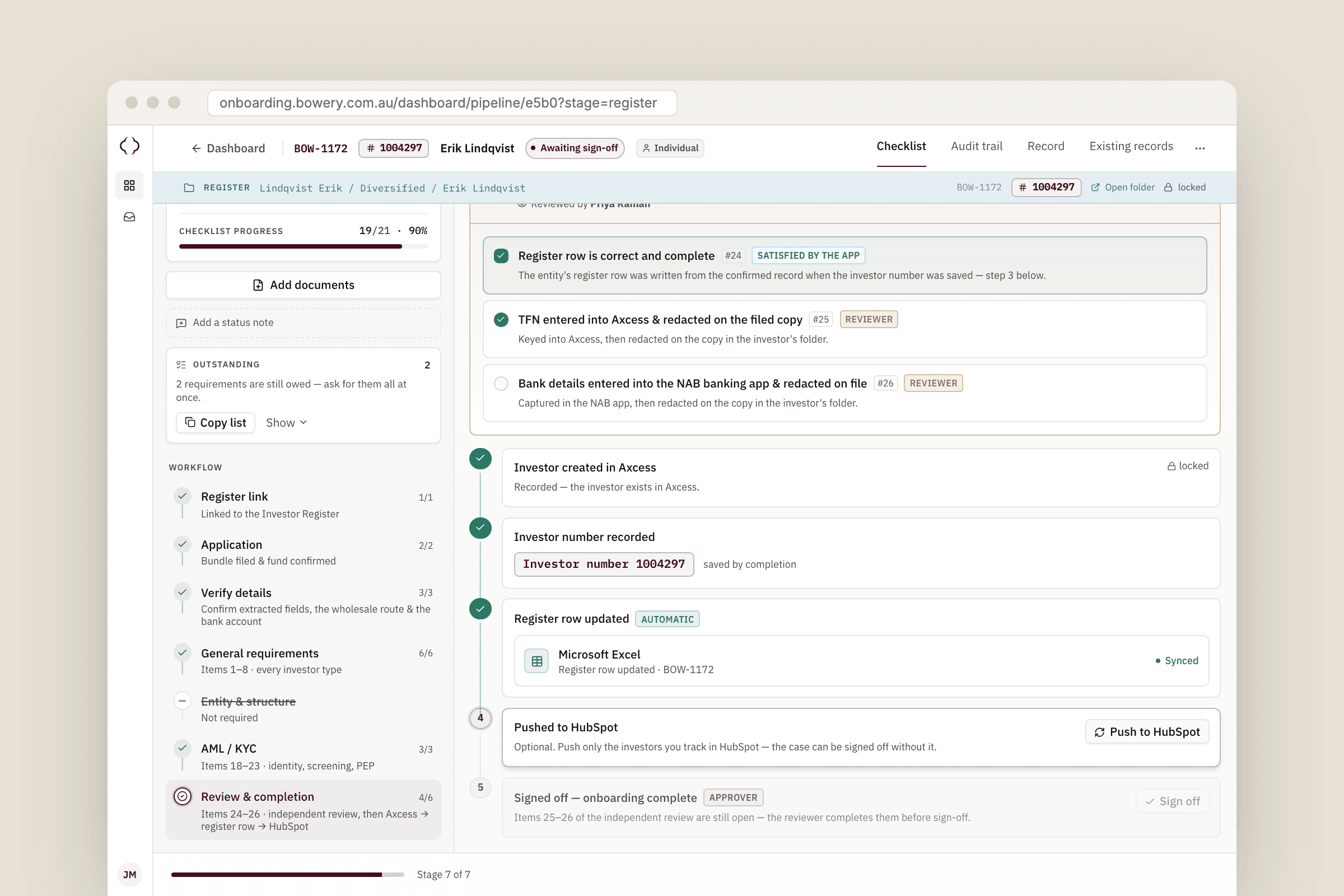
Task: Click the check icon beside Verify details
Action: pyautogui.click(x=183, y=592)
